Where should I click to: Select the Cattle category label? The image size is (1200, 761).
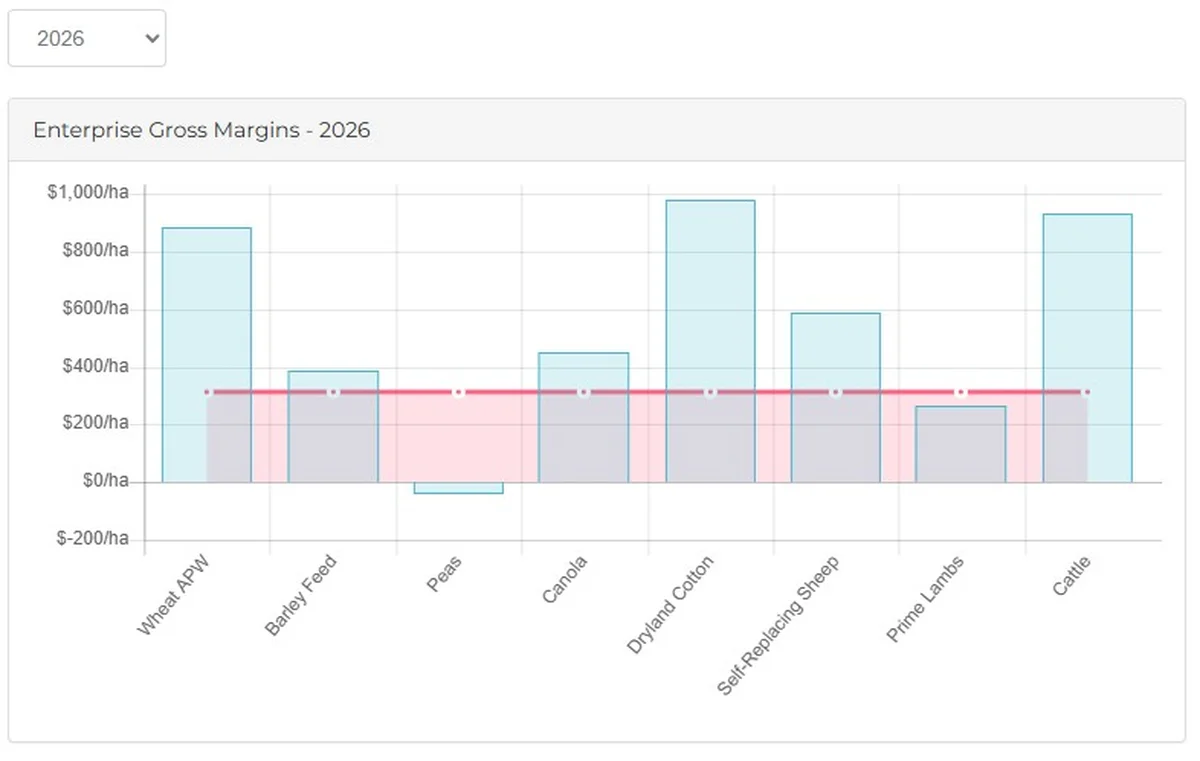coord(1073,578)
